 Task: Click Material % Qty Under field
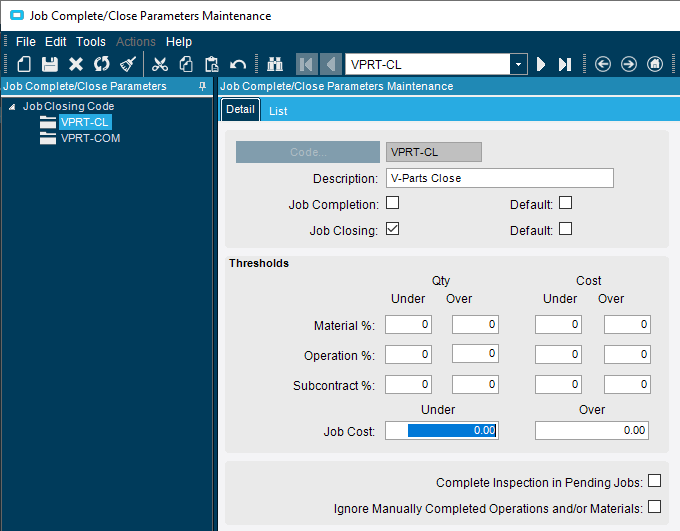[x=409, y=324]
